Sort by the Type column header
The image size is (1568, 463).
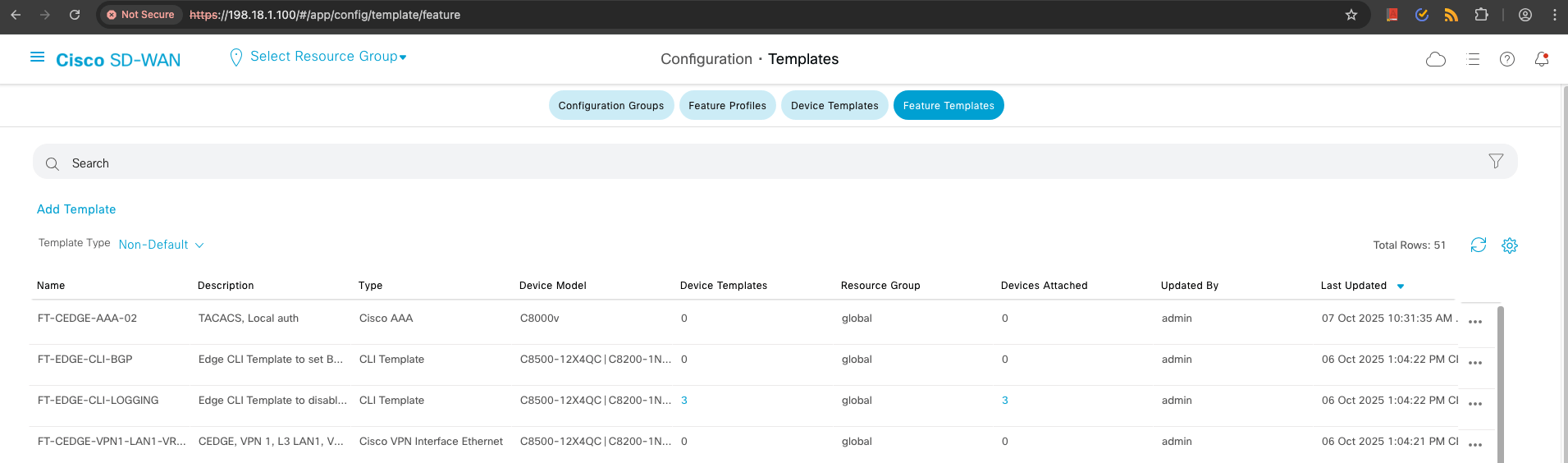pos(370,286)
